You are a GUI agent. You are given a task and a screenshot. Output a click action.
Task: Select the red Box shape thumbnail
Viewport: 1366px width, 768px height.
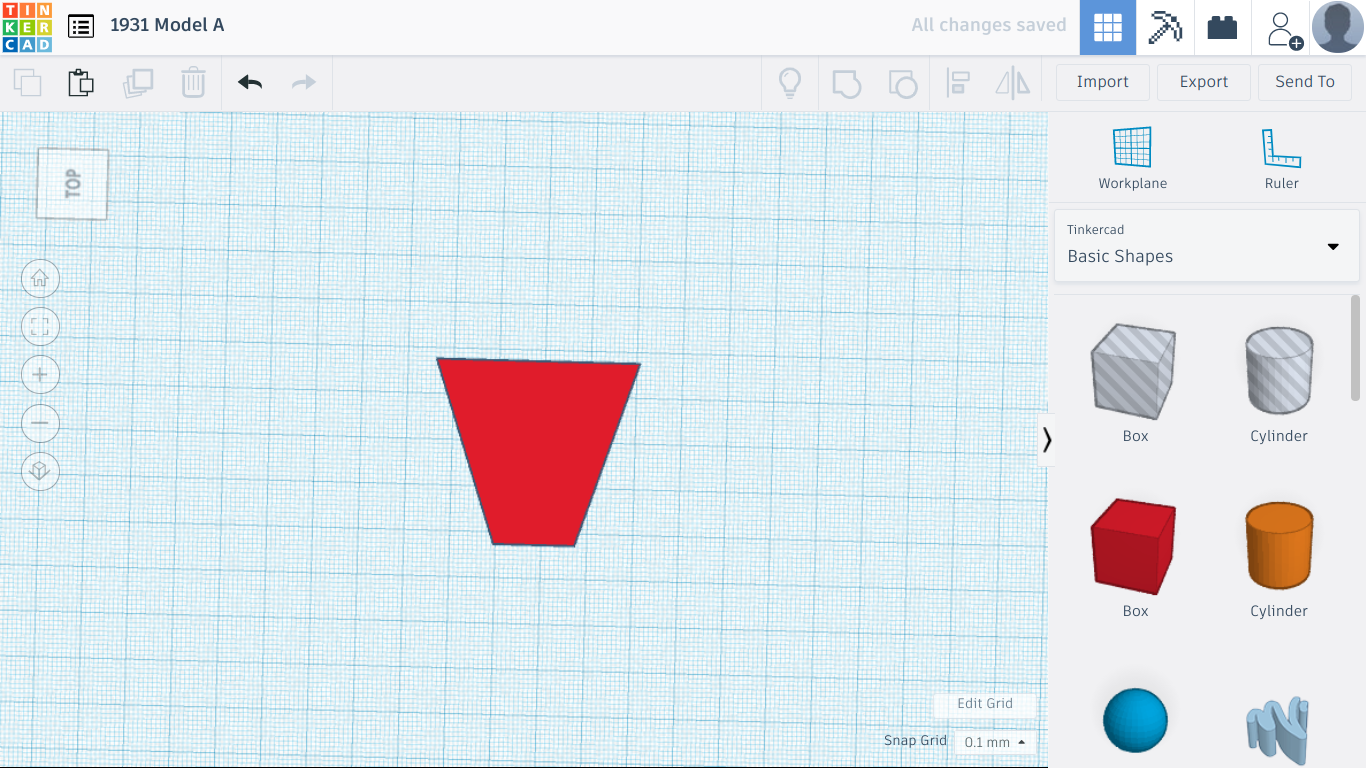[1134, 546]
